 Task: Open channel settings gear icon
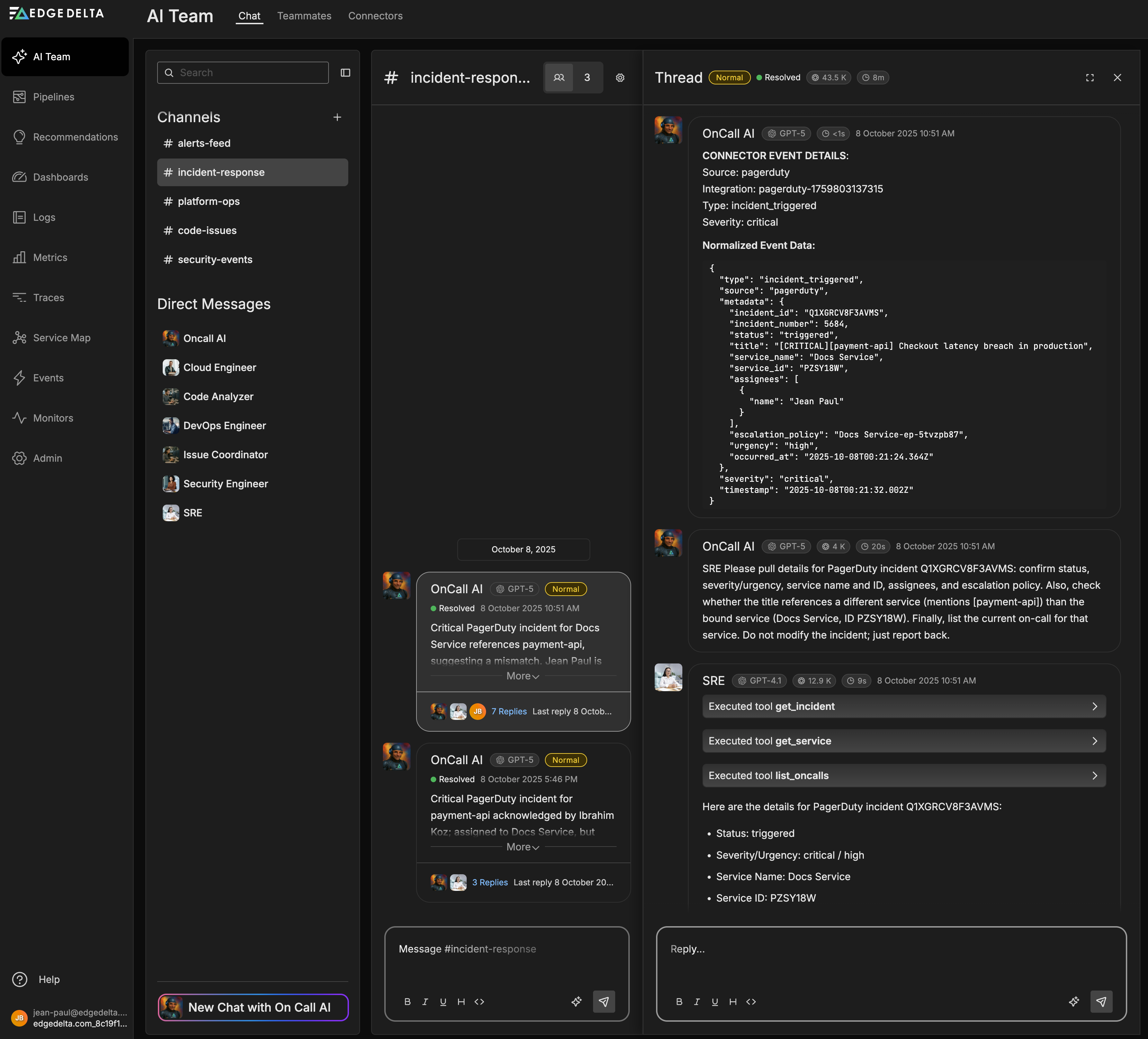(x=620, y=78)
